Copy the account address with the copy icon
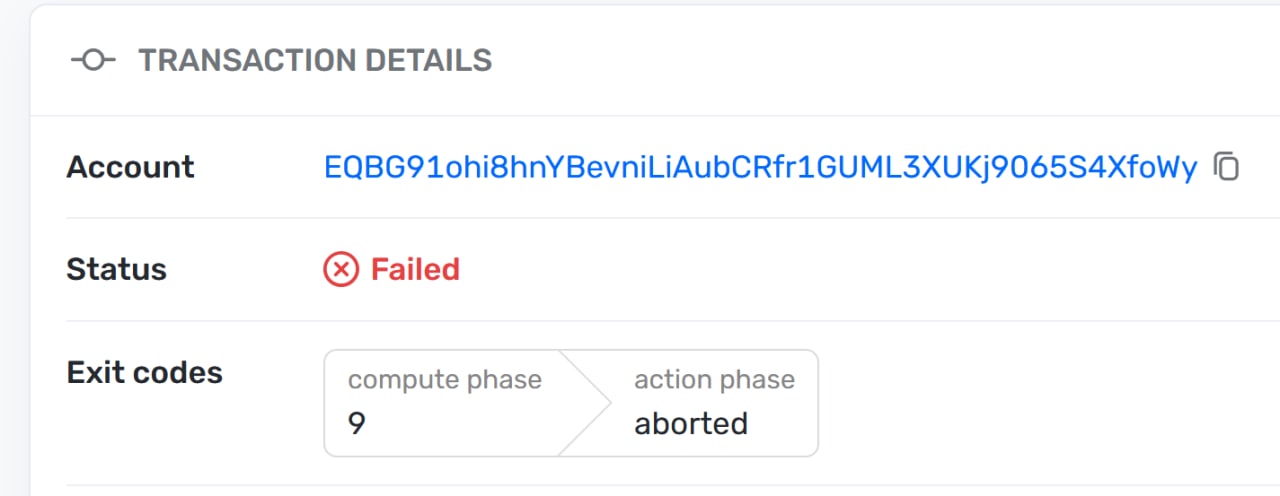 (1226, 167)
